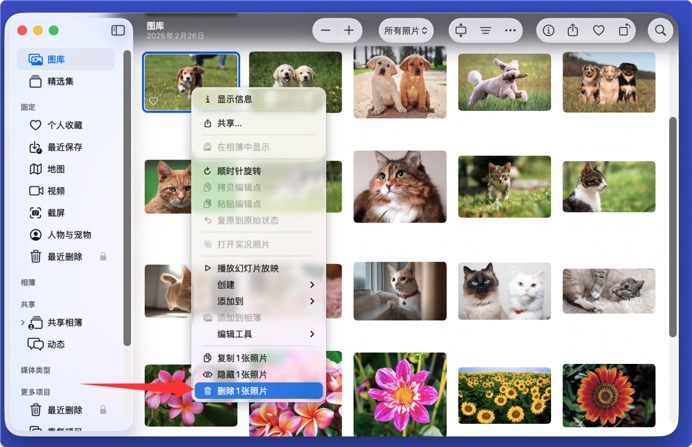Select the sunflower field photo
Viewport: 692px width, 447px height.
(504, 395)
